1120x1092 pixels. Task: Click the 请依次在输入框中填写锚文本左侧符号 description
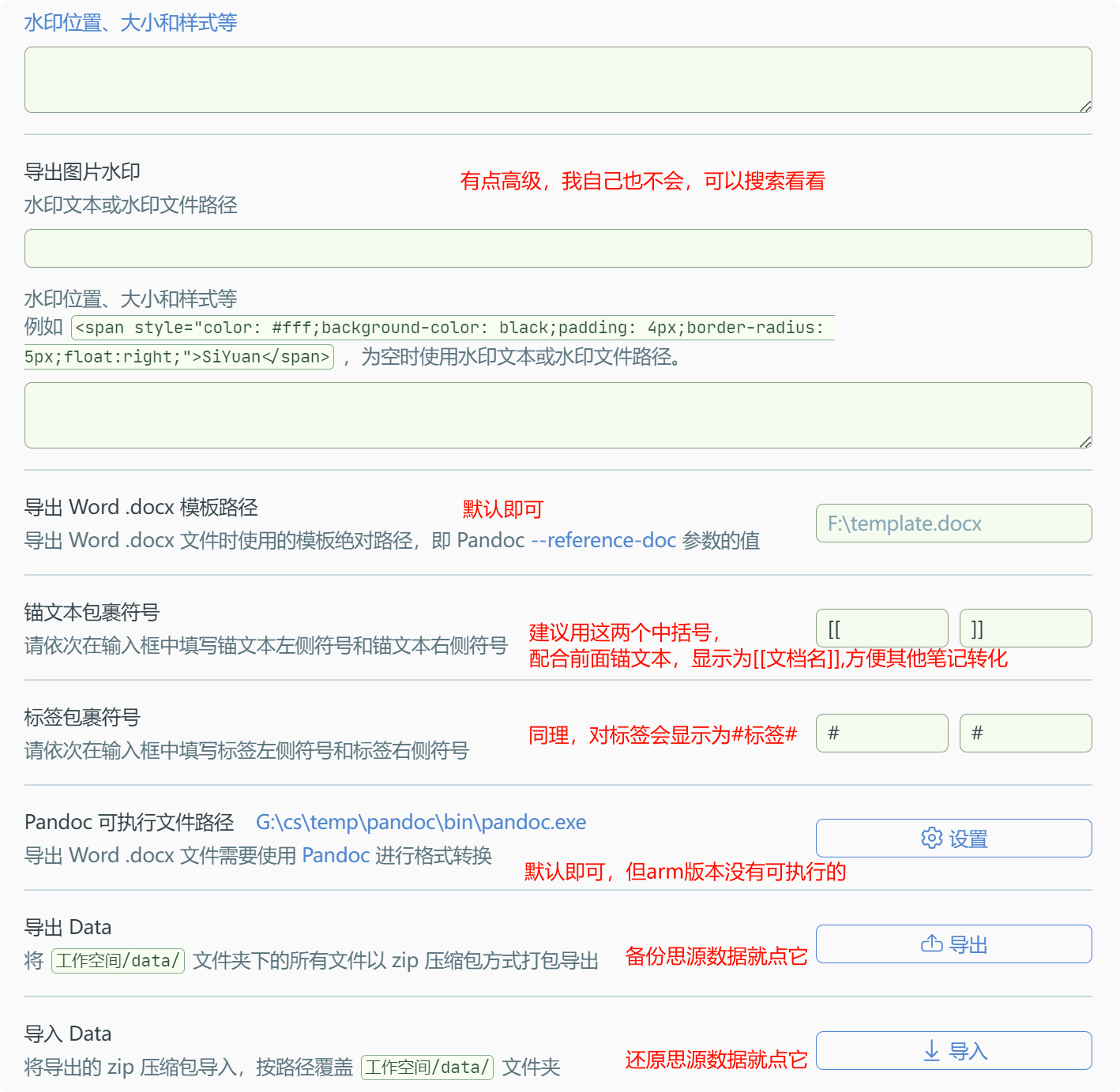[266, 645]
